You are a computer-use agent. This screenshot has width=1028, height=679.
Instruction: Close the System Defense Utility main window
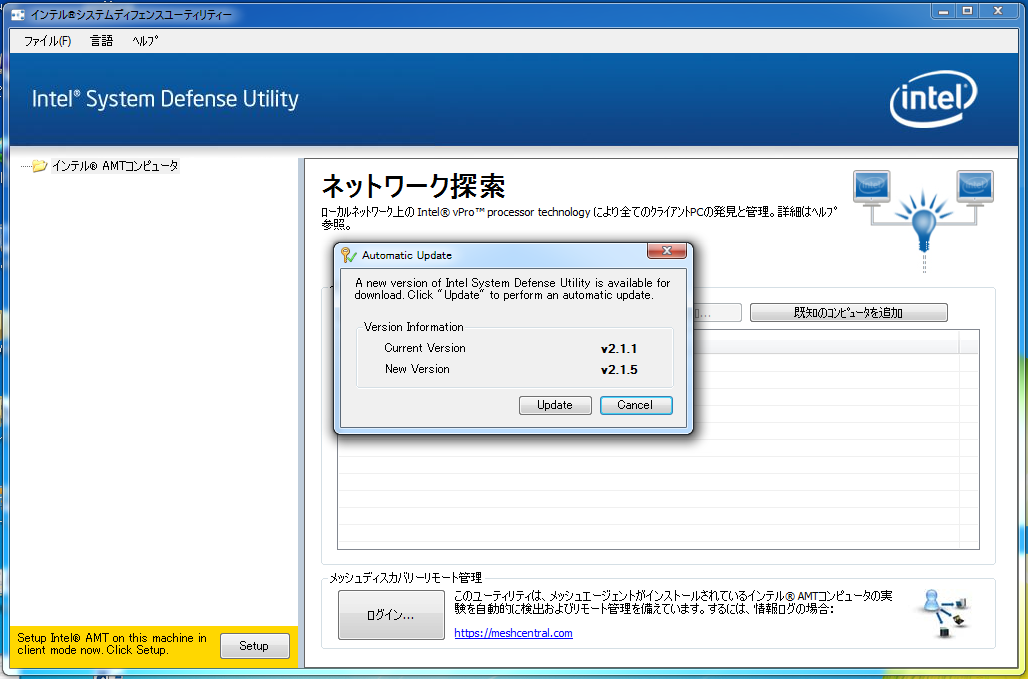[x=998, y=11]
